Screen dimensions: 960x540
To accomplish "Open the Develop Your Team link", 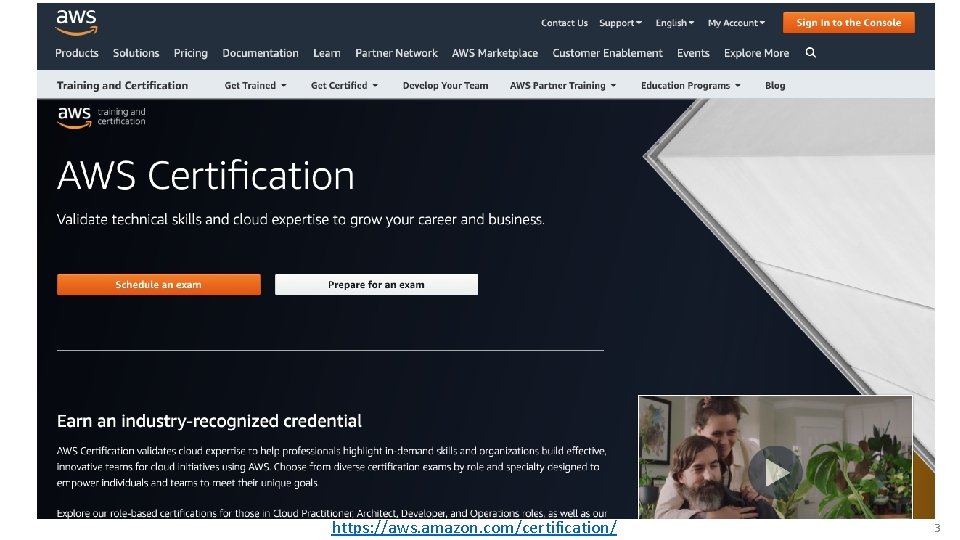I will click(x=445, y=85).
